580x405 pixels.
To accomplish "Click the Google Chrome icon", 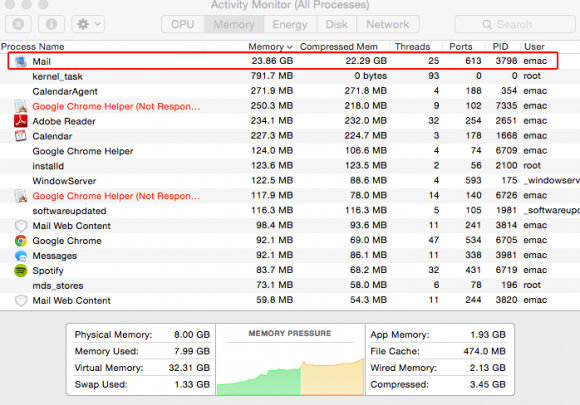I will coord(21,241).
